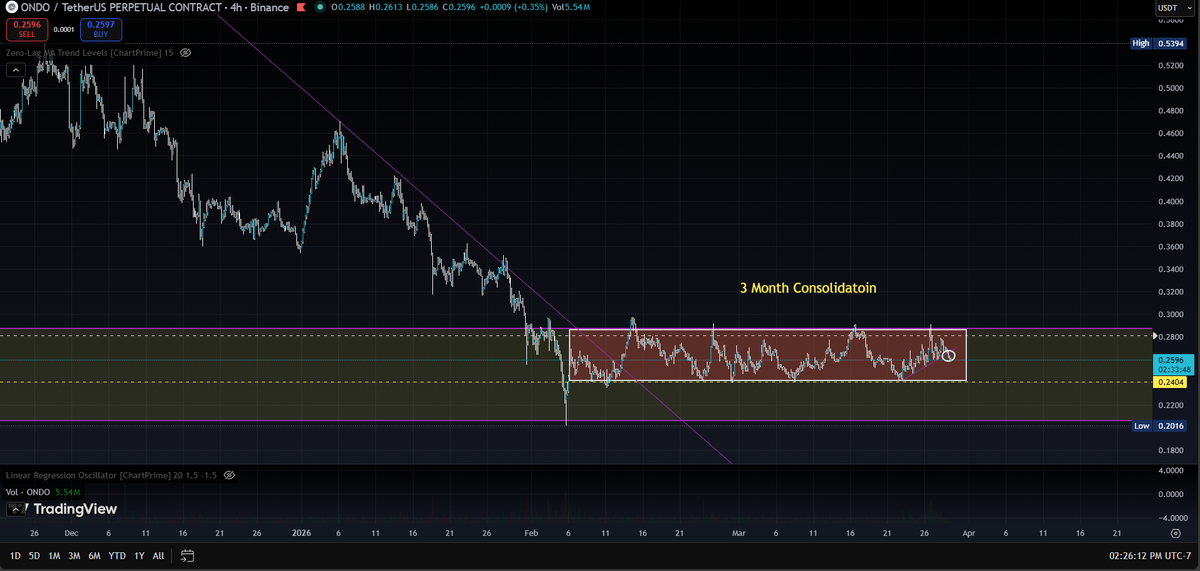Screen dimensions: 1200x571
Task: Show the hidden Zero-Lag MA Trend Levels indicator
Action: click(x=185, y=52)
